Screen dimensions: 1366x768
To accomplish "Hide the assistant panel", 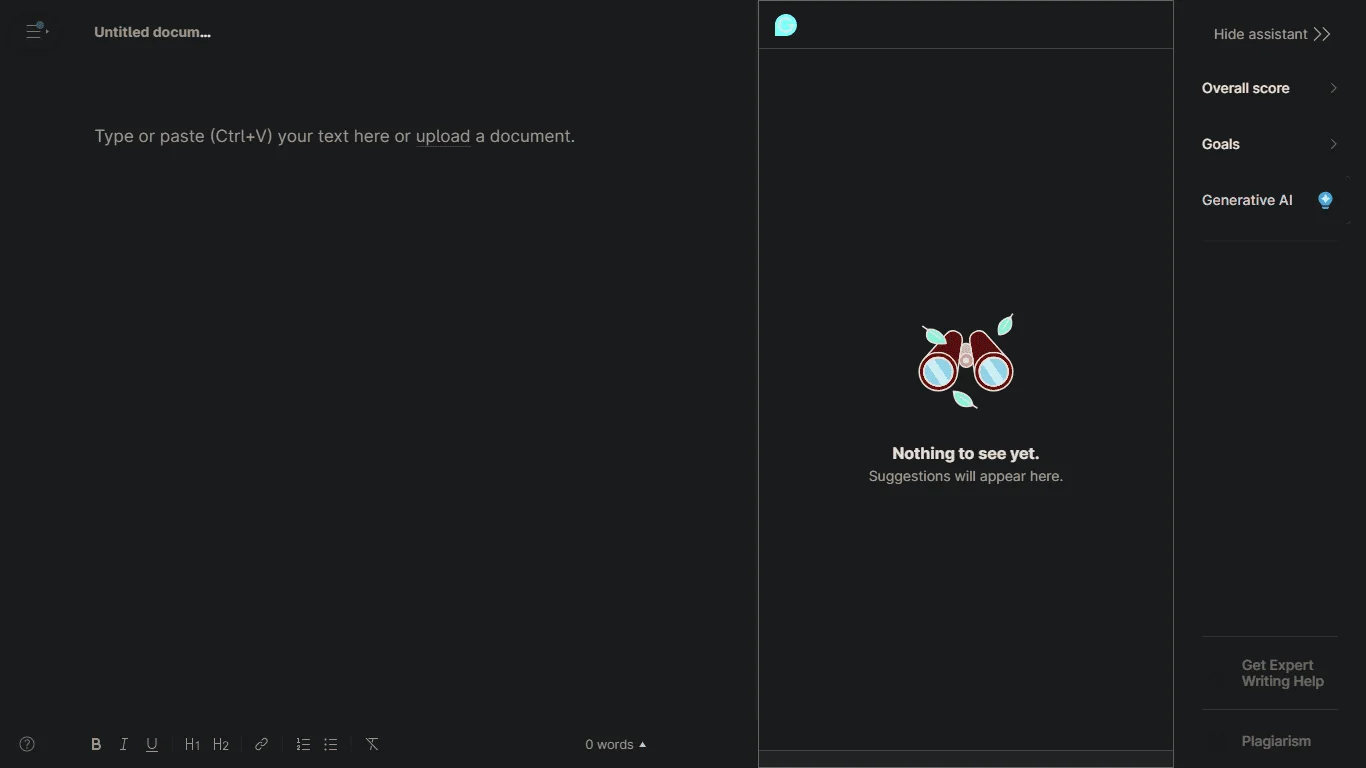I will [1271, 34].
